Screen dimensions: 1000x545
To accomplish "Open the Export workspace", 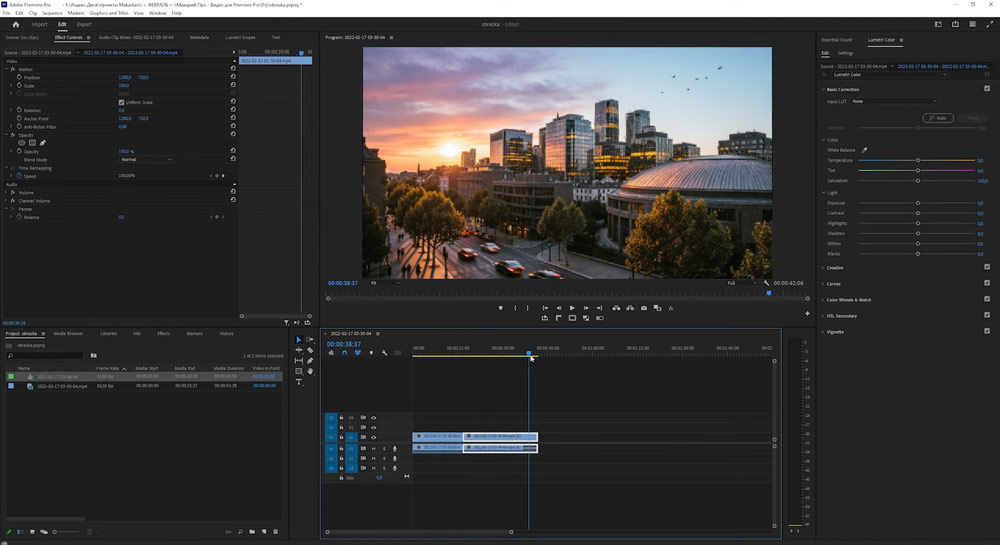I will point(84,24).
